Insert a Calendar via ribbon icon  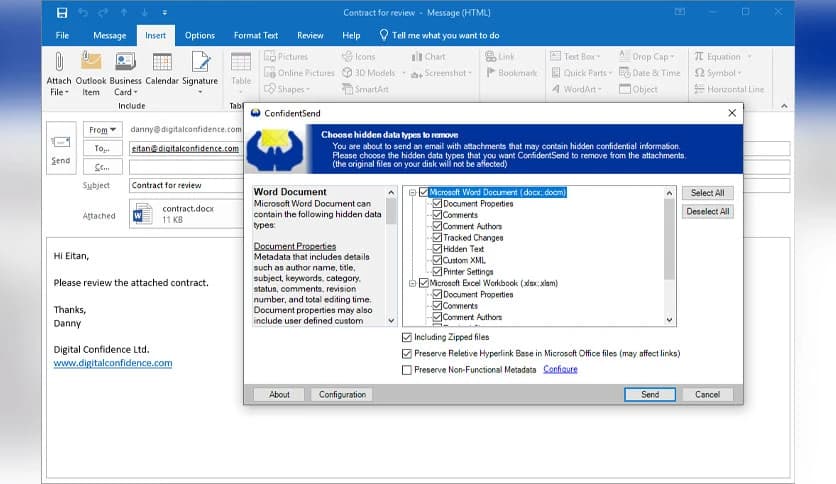[x=161, y=63]
